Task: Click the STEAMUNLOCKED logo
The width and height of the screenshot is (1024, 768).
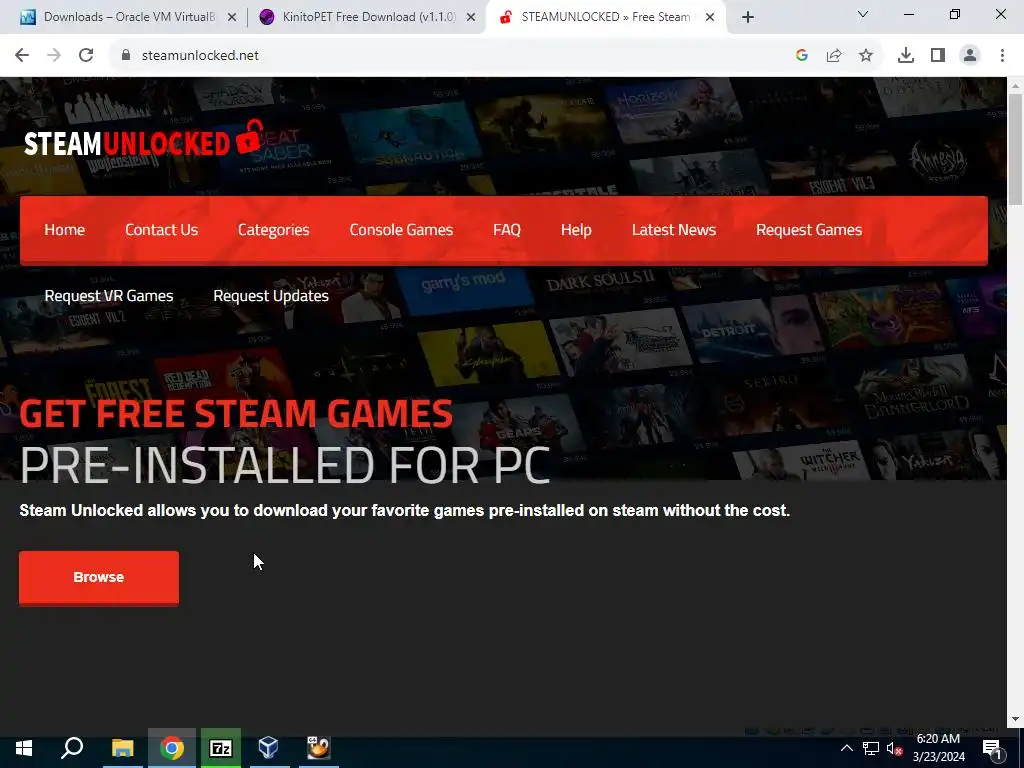Action: click(144, 140)
